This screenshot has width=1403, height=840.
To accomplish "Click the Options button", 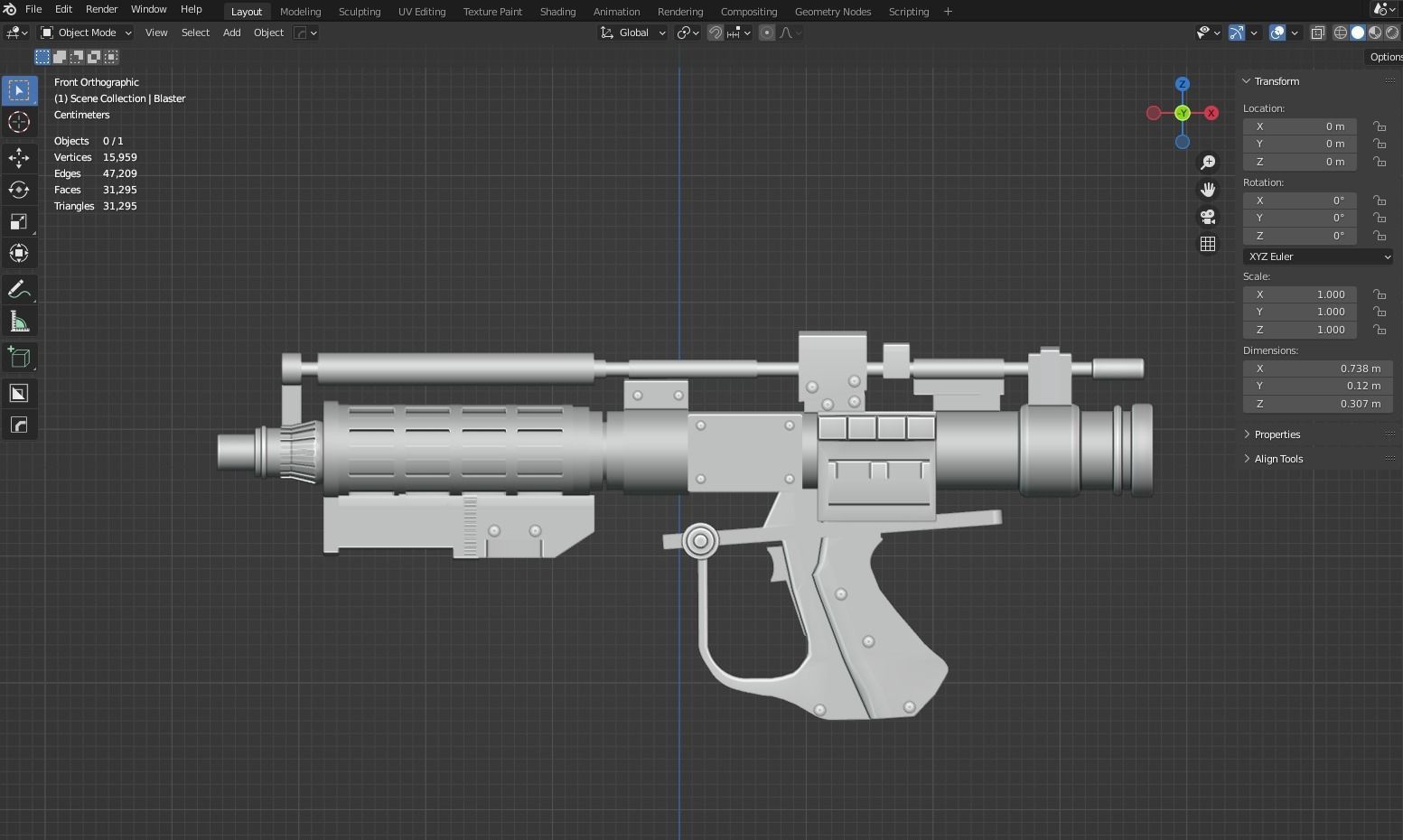I will [x=1385, y=57].
